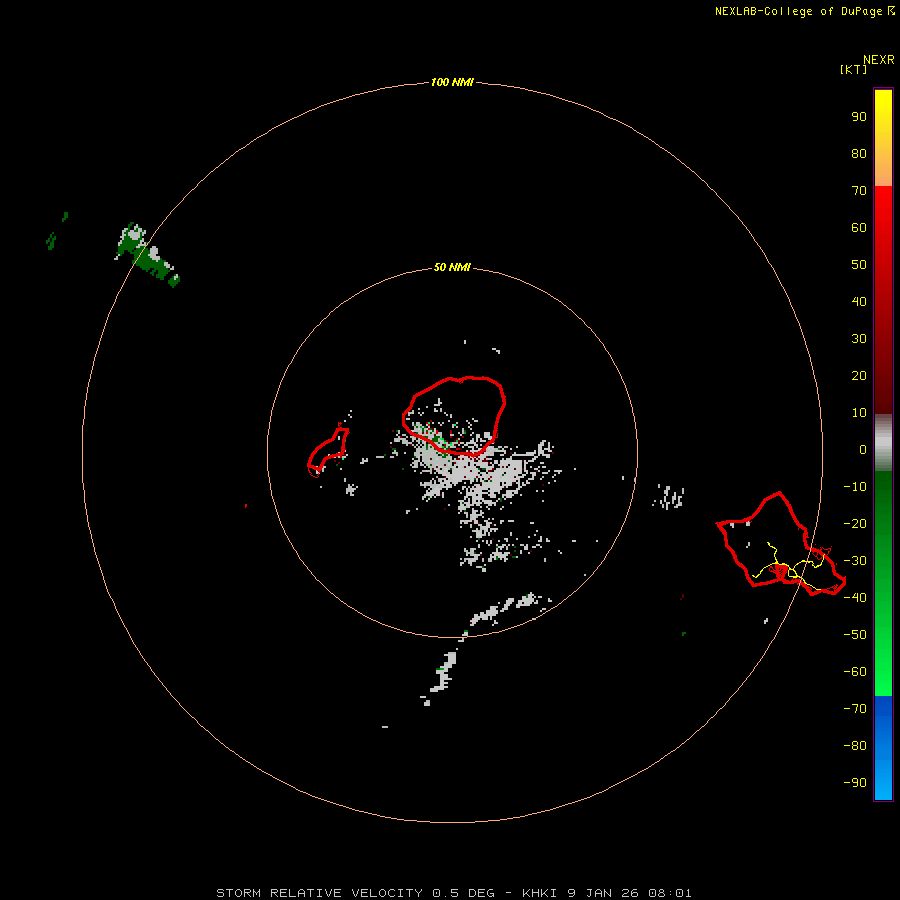Image resolution: width=900 pixels, height=900 pixels.
Task: Click the 50 value on the velocity scale
Action: tap(859, 265)
